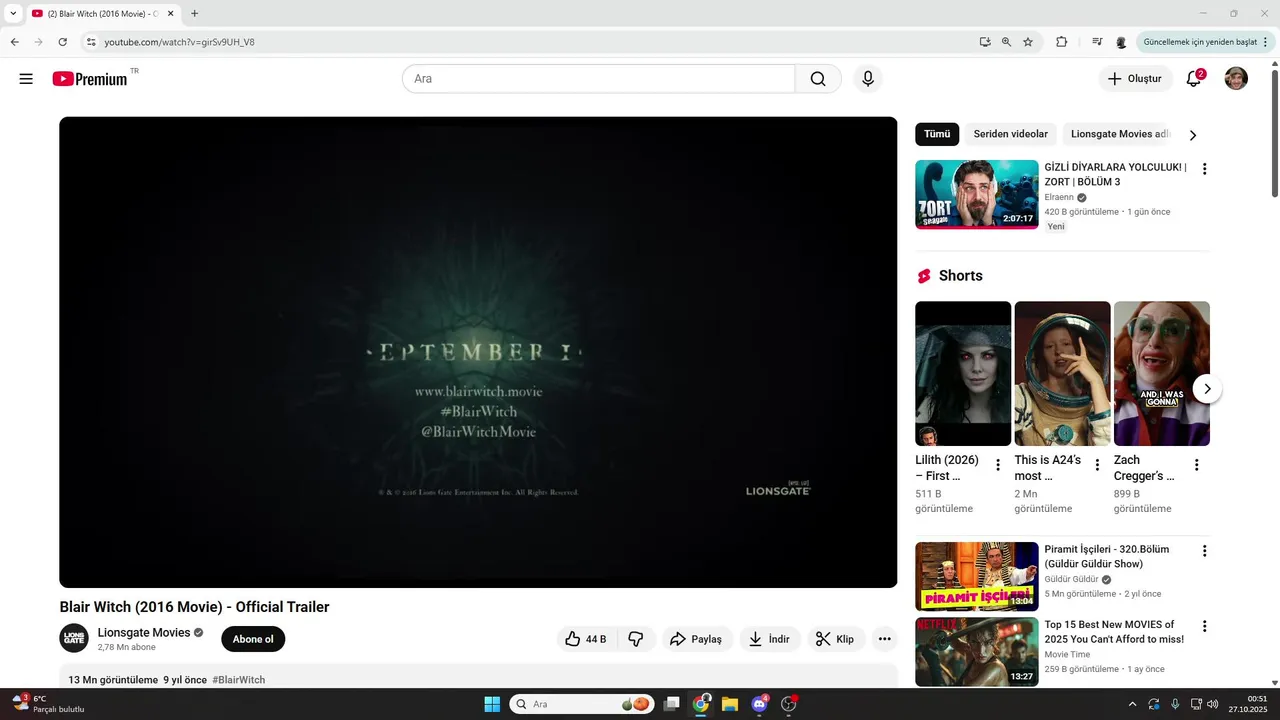Click the browser address bar URL
This screenshot has height=720, width=1280.
[x=180, y=42]
